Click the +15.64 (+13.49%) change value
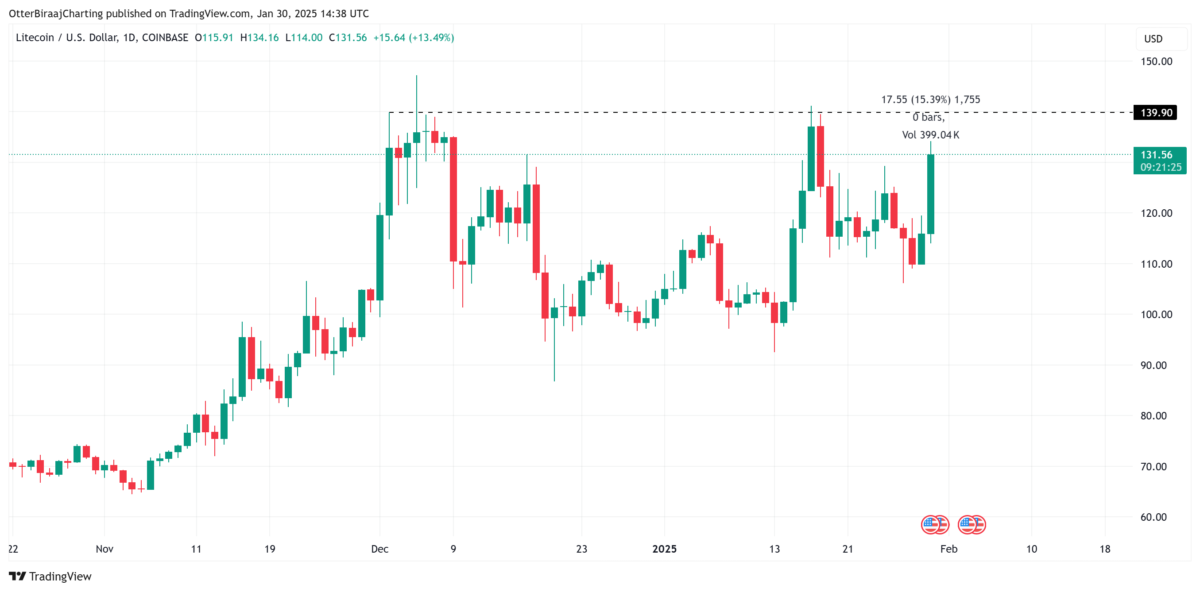1200x592 pixels. point(413,38)
